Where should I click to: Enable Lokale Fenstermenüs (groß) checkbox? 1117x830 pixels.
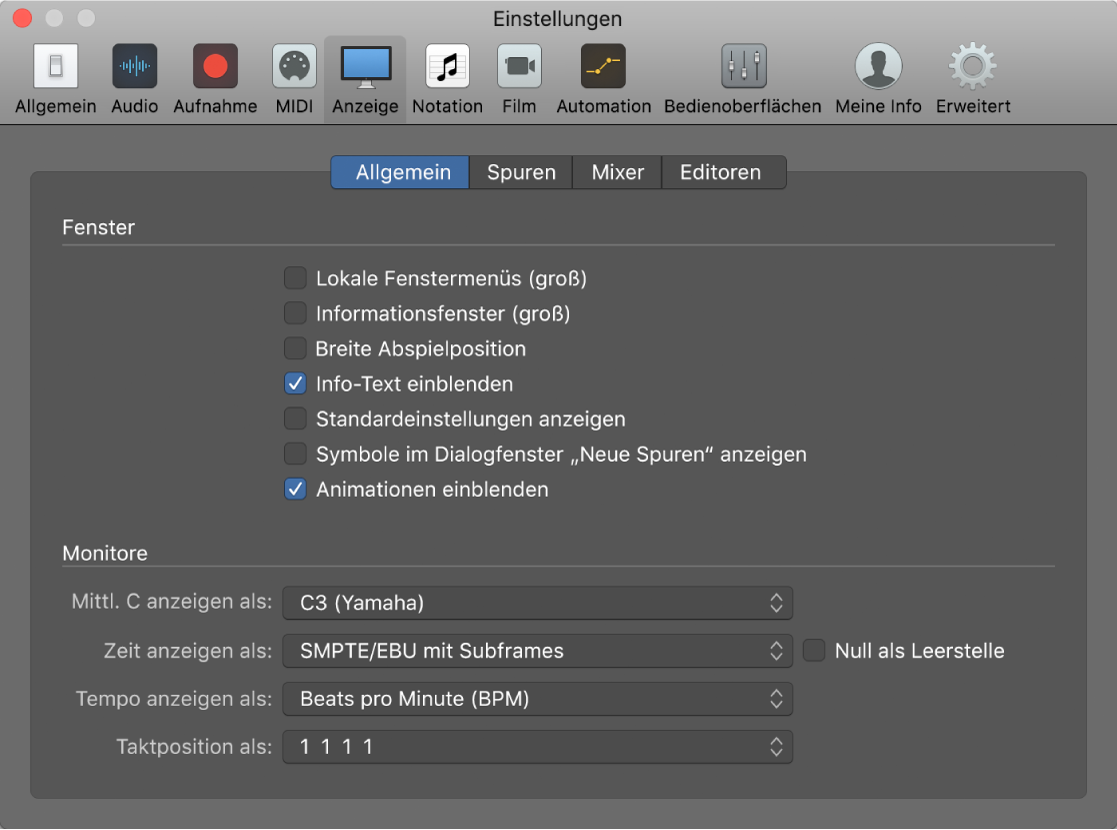295,279
